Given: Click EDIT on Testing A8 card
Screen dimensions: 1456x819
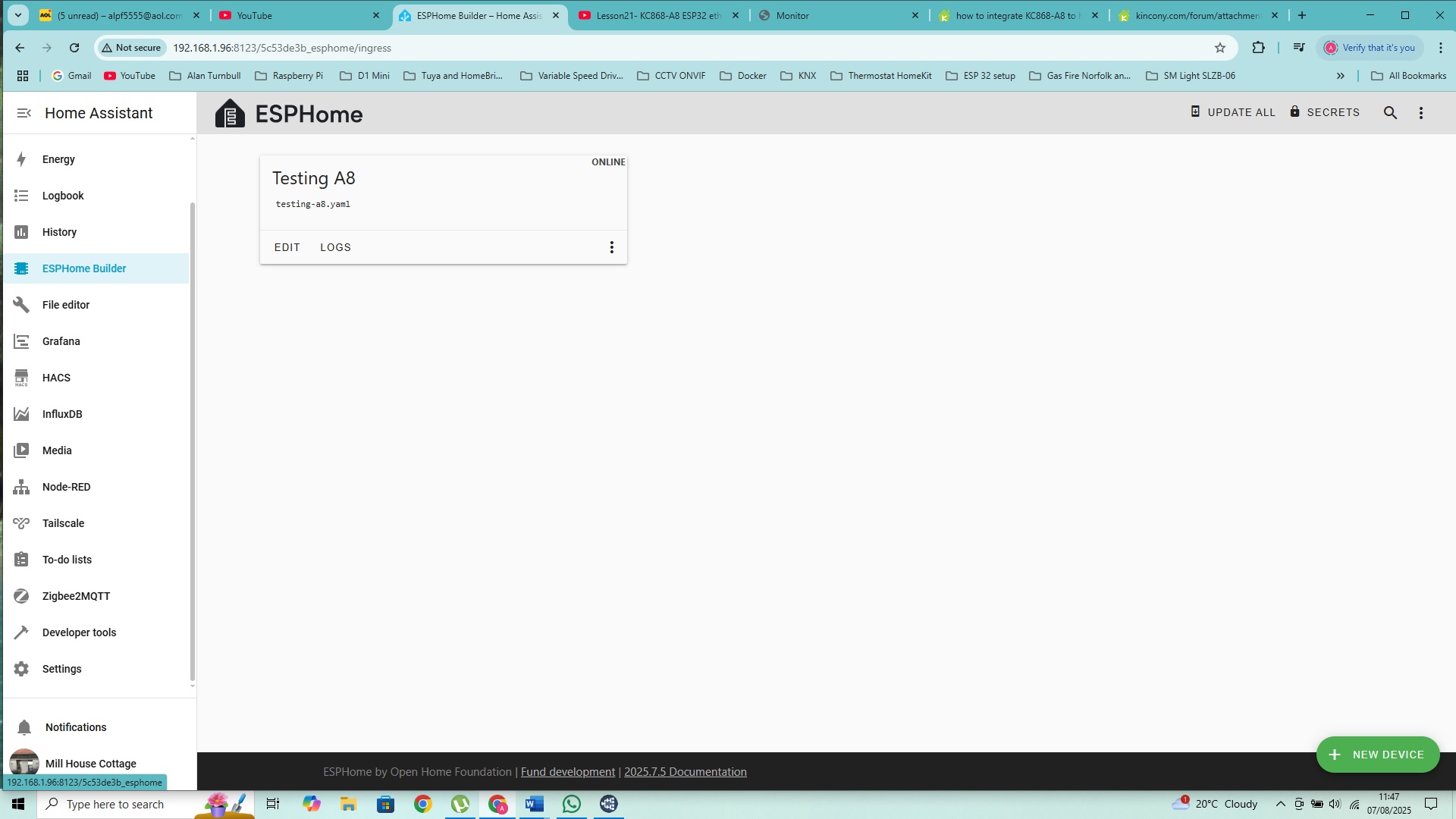Looking at the screenshot, I should point(287,247).
